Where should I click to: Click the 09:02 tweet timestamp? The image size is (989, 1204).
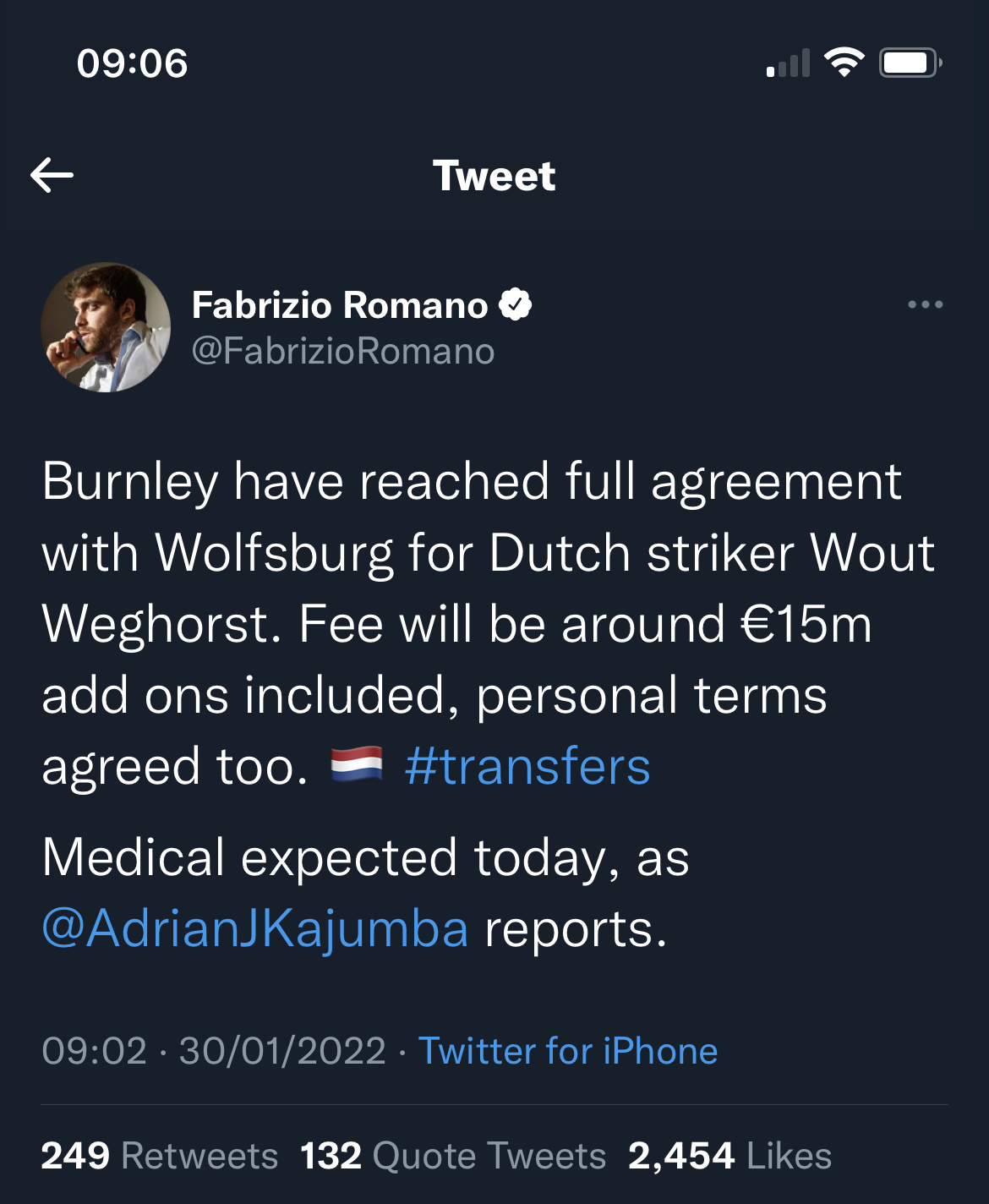click(94, 1051)
